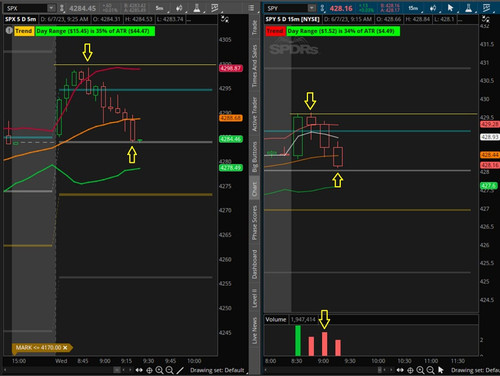Viewport: 500px width, 376px height.
Task: Click the SPX 5 D 5m chart title
Action: 21,19
